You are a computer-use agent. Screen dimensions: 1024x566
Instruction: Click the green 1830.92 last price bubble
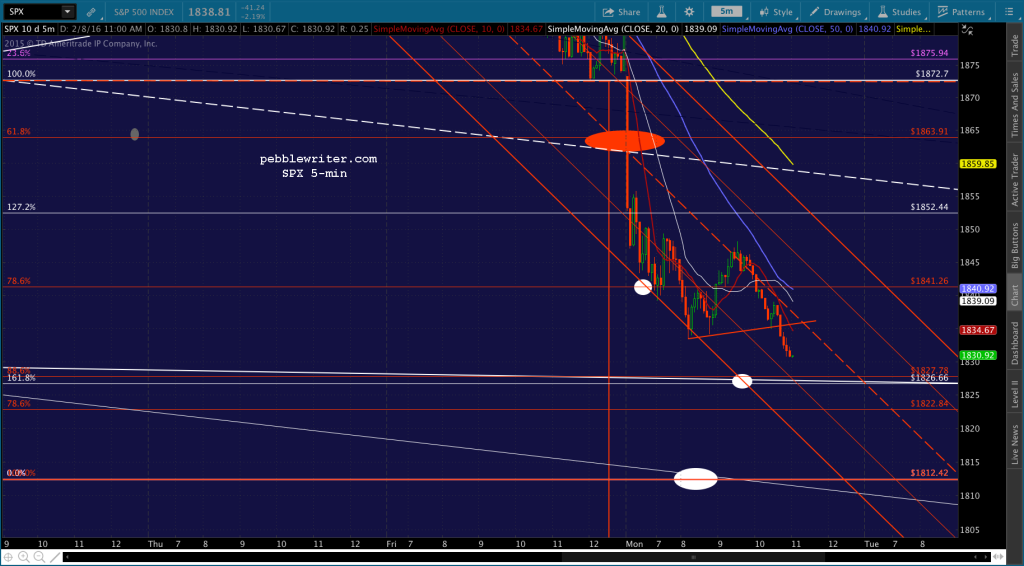point(978,355)
